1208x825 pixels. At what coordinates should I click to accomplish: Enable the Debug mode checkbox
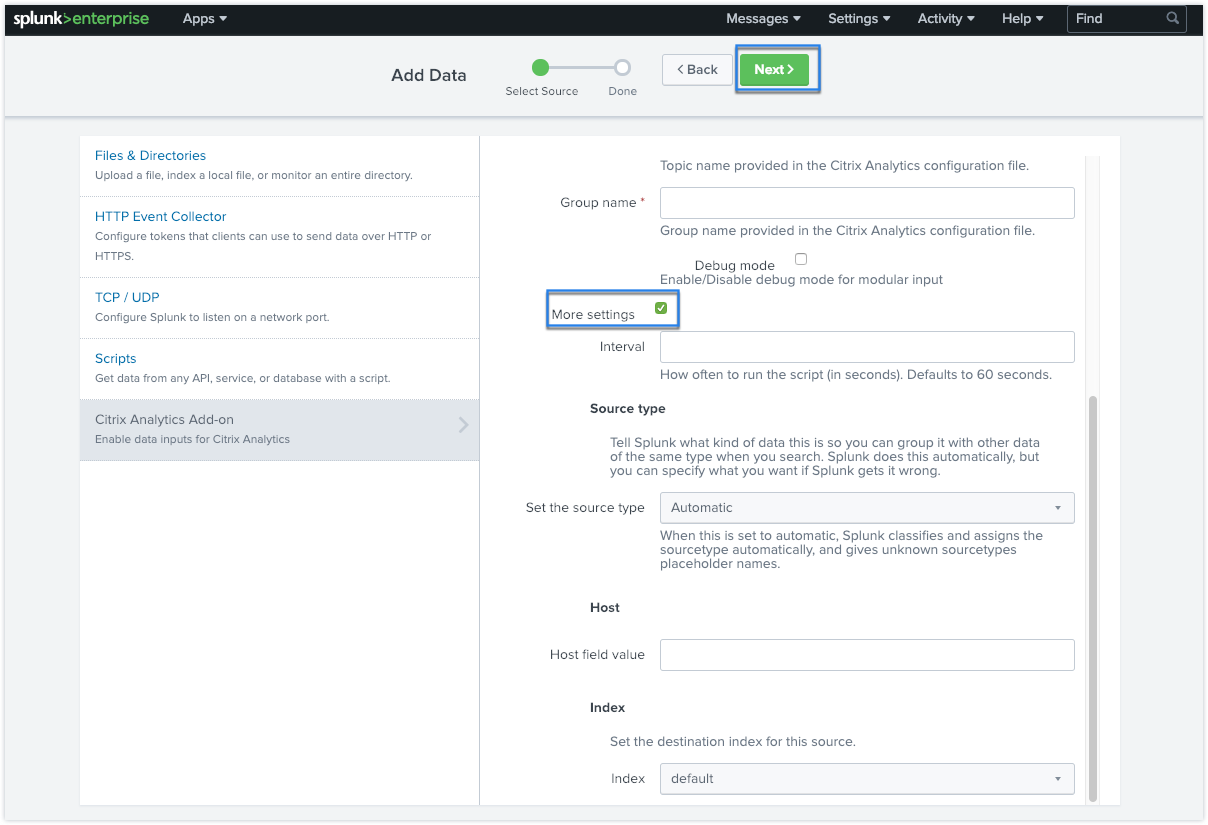coord(801,259)
